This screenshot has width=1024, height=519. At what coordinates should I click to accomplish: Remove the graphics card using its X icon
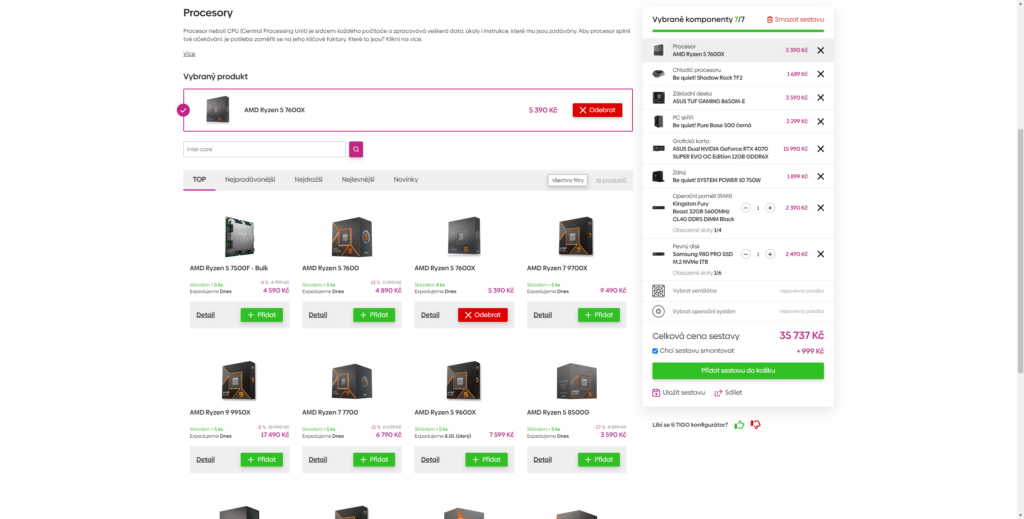820,148
